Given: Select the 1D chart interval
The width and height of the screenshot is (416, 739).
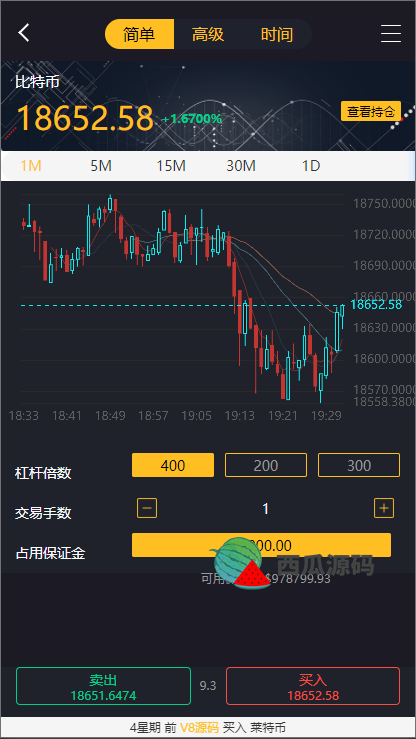Looking at the screenshot, I should [x=311, y=166].
